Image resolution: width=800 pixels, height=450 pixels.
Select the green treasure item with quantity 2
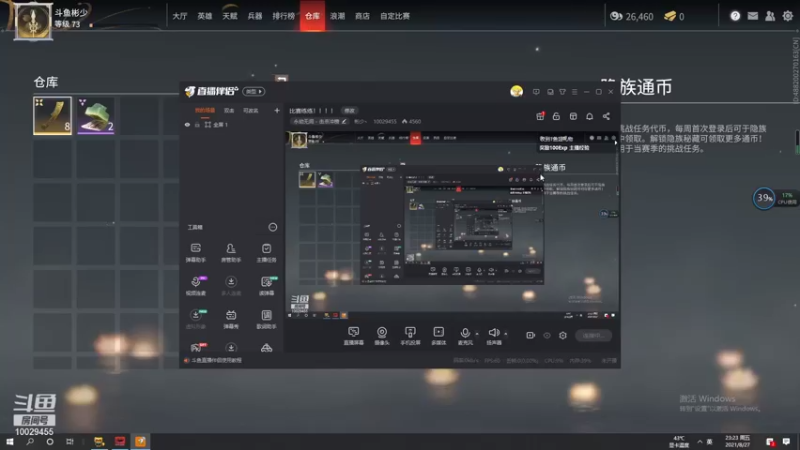pyautogui.click(x=96, y=116)
